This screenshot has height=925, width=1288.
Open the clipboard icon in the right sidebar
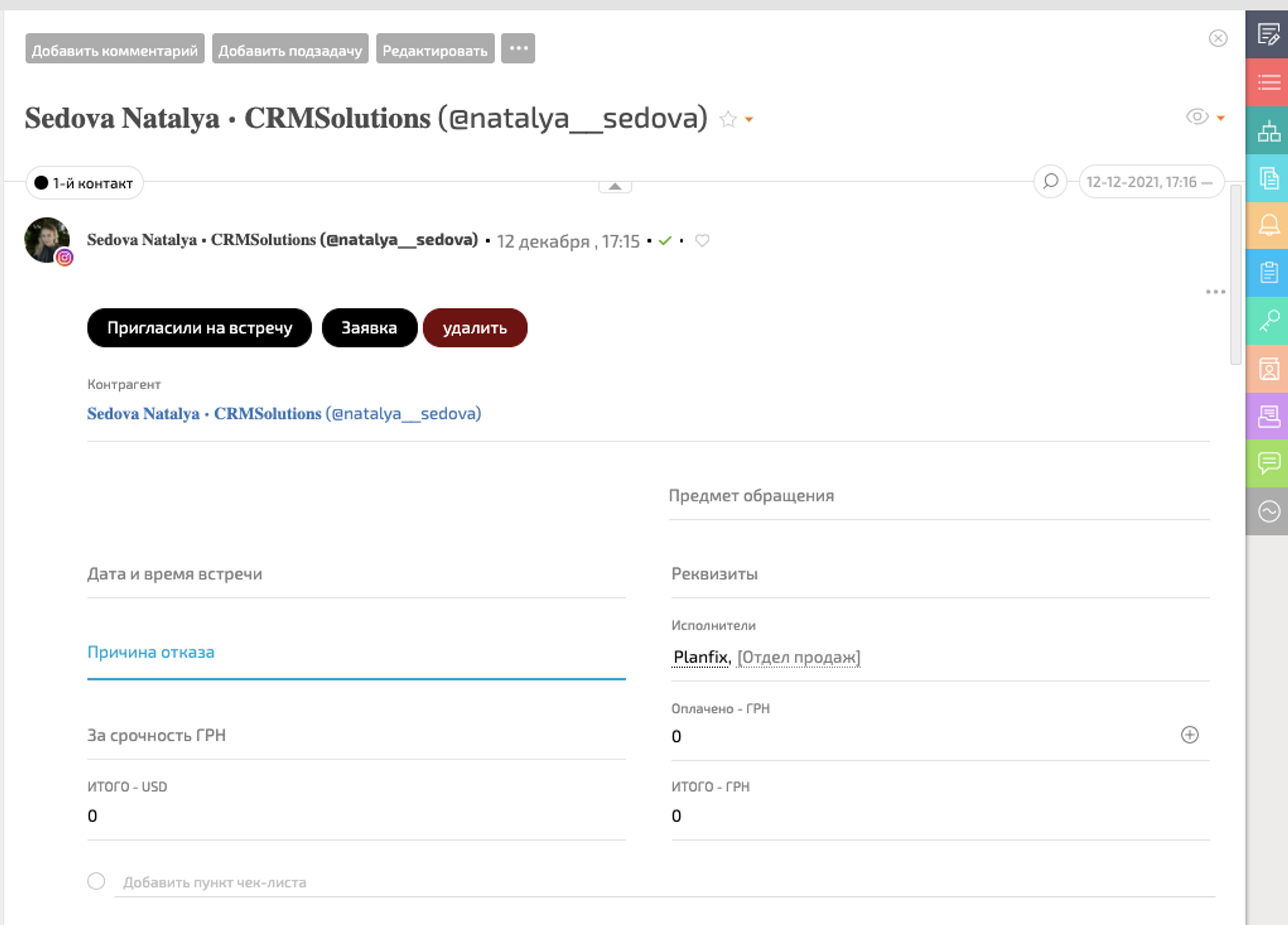coord(1268,273)
